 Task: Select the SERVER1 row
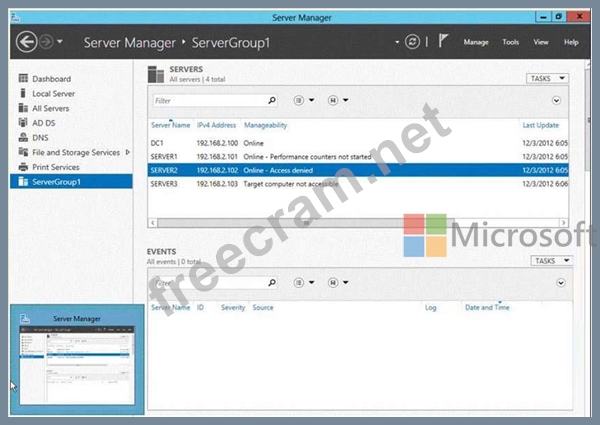[358, 157]
